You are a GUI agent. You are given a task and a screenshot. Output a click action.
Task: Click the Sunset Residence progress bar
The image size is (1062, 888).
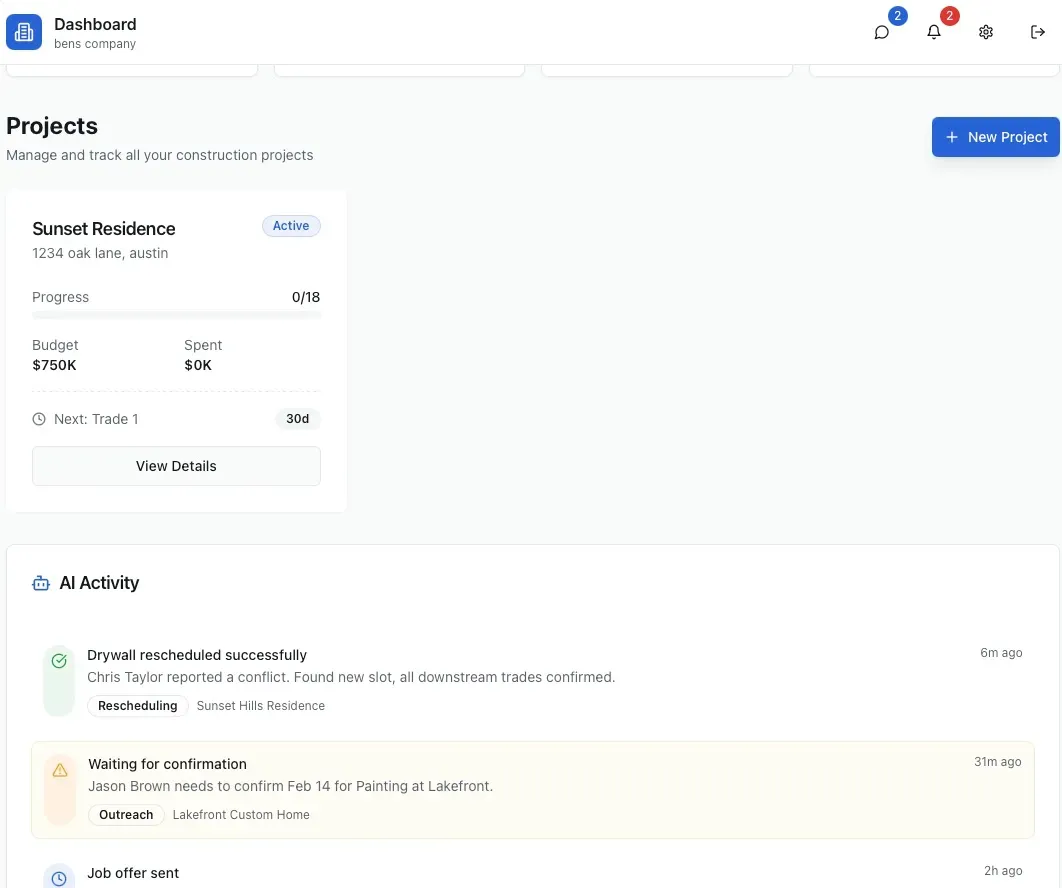176,315
